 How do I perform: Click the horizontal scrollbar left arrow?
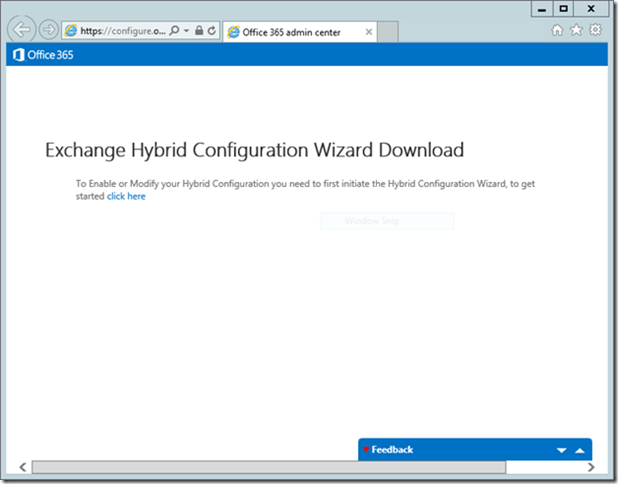(x=23, y=467)
